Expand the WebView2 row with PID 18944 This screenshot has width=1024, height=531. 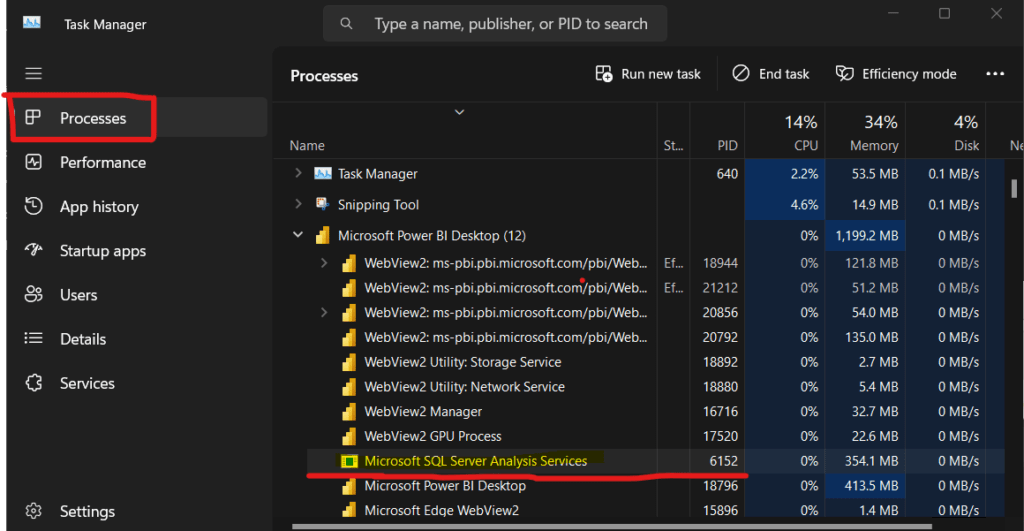324,263
